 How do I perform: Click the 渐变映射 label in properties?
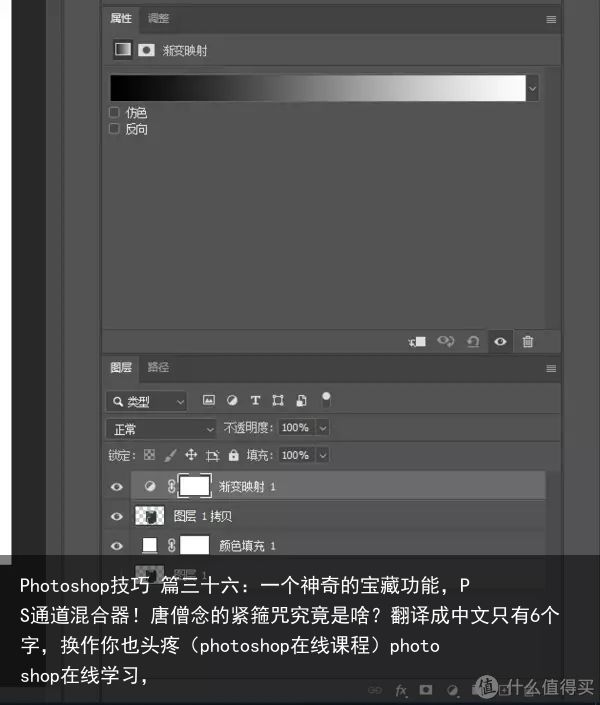click(x=185, y=50)
